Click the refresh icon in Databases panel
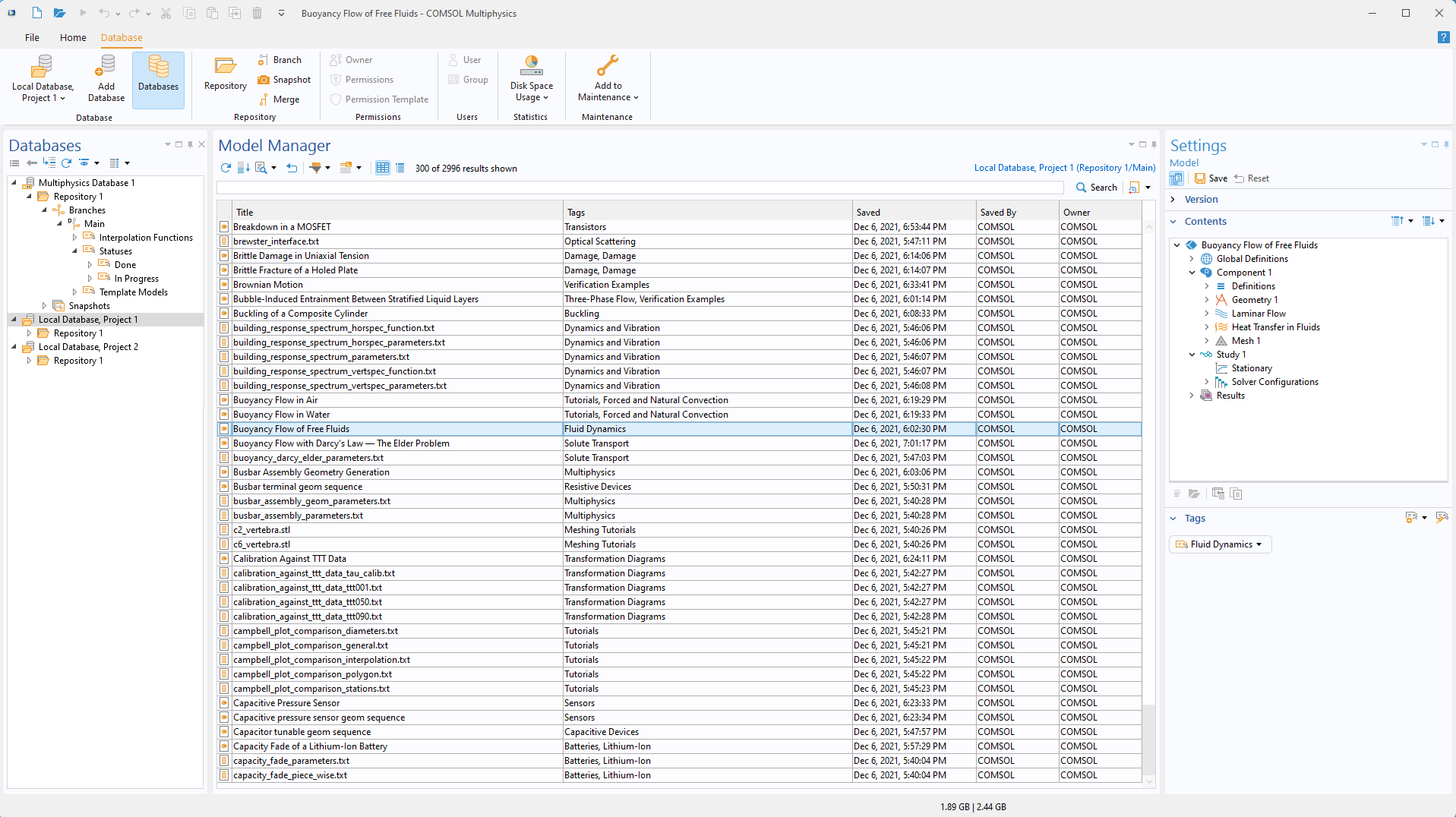 click(x=67, y=163)
